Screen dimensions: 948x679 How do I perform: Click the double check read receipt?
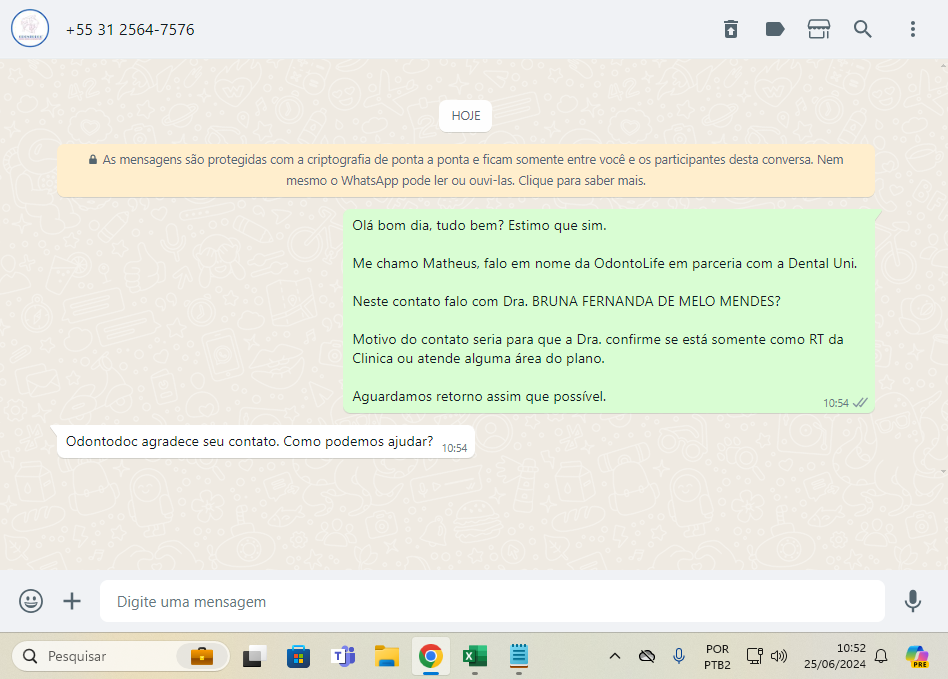[x=860, y=403]
